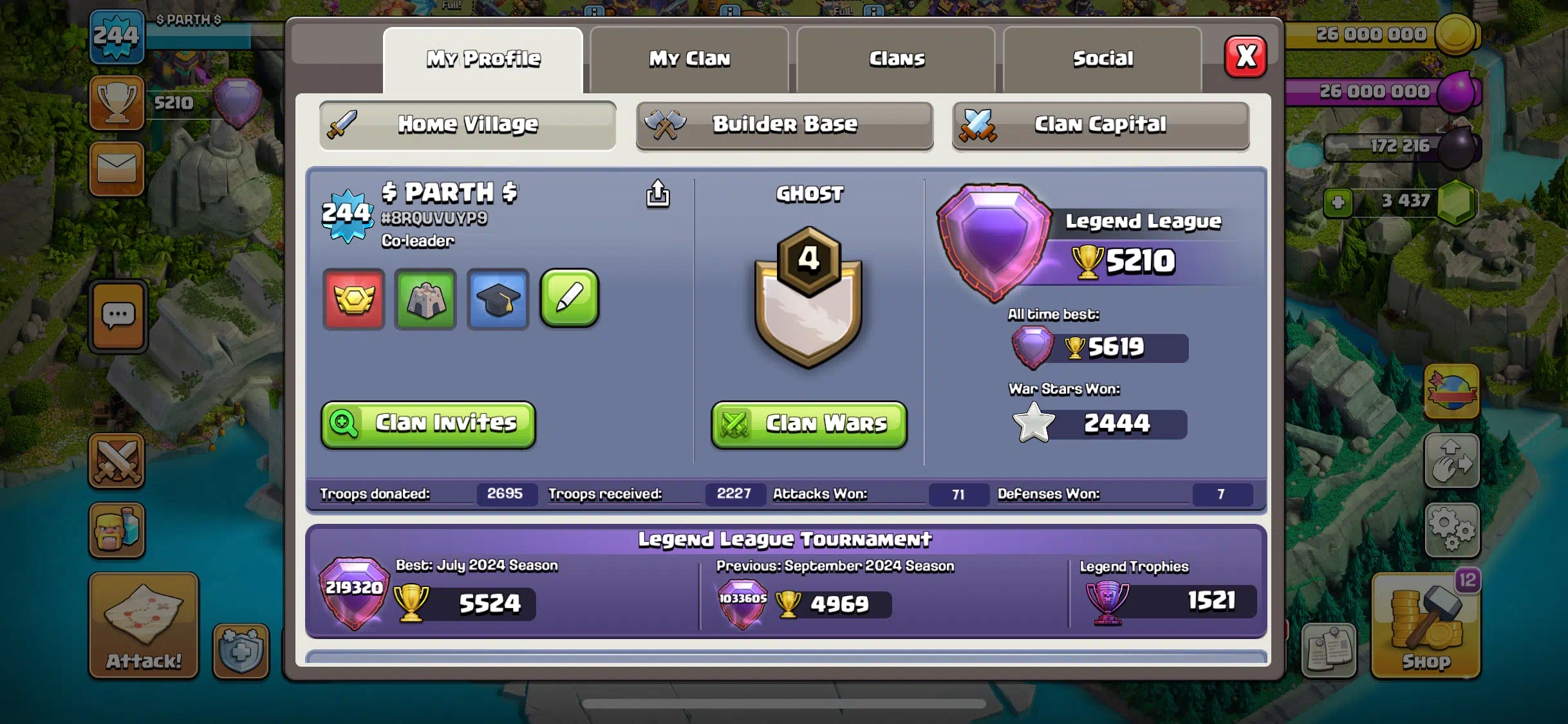
Task: Switch to the My Clan tab
Action: (x=689, y=59)
